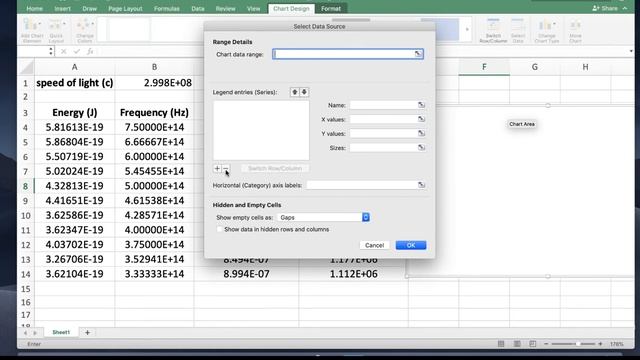
Task: Collapse the ribbon with the chevron
Action: [x=625, y=8]
